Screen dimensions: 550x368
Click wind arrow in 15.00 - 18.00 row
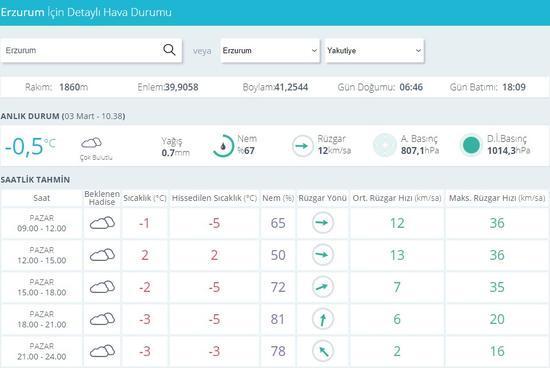(323, 287)
